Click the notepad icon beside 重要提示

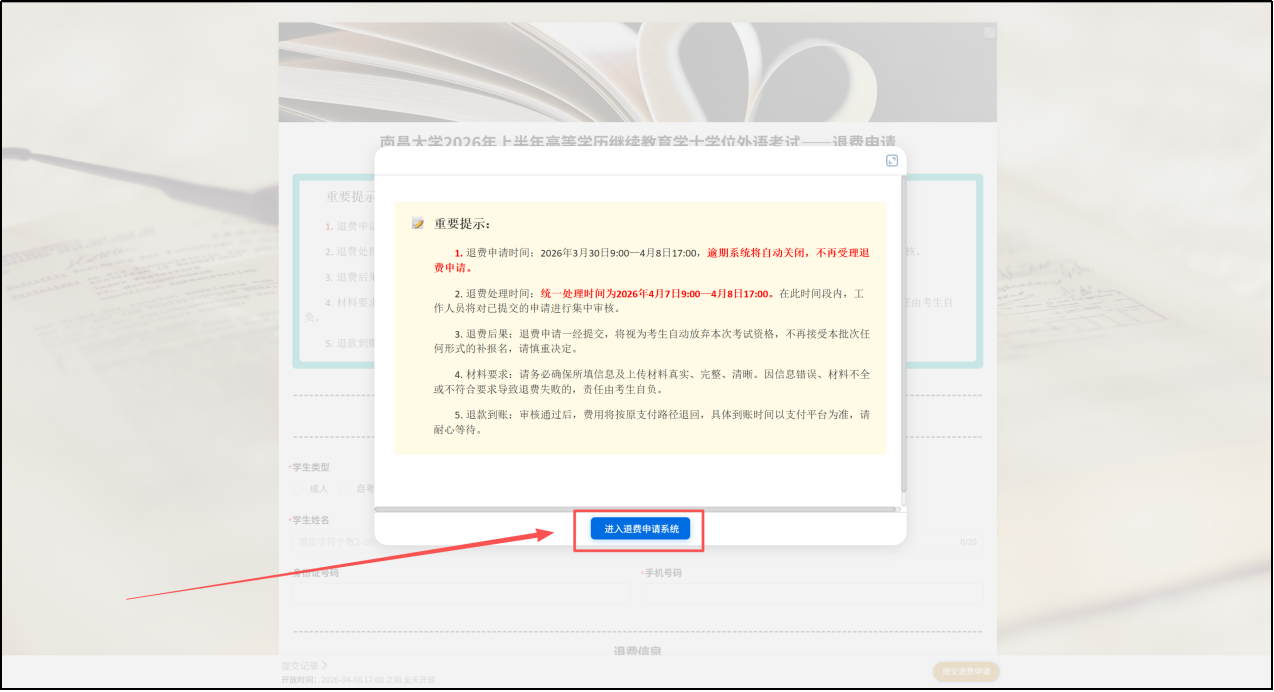point(418,224)
